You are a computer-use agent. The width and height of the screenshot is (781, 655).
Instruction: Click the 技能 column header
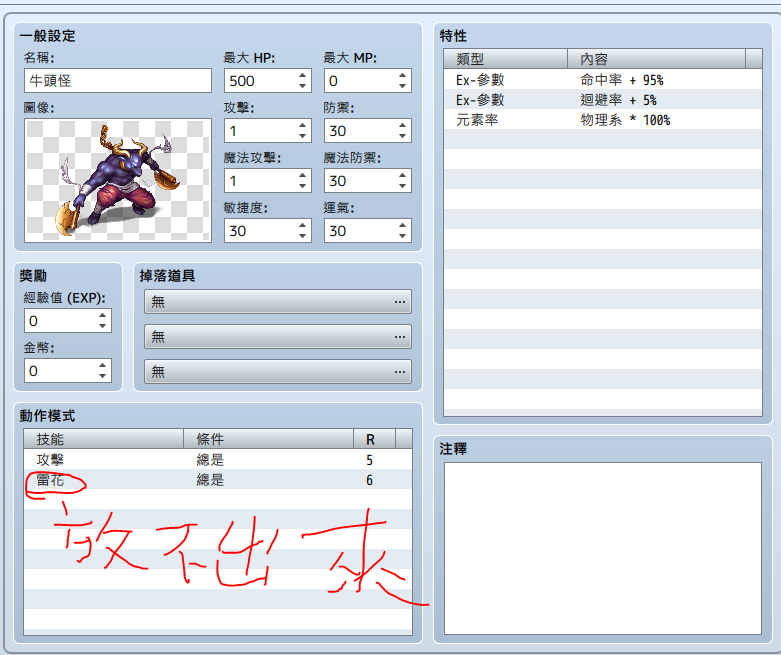pyautogui.click(x=104, y=439)
